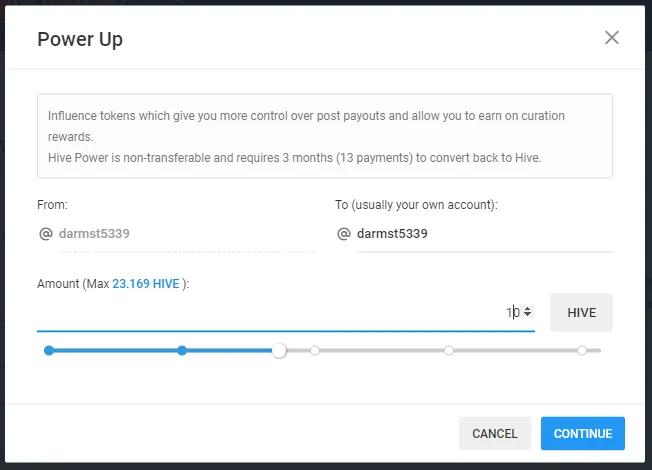Select the second blue slider stop
The height and width of the screenshot is (470, 652).
[x=182, y=351]
